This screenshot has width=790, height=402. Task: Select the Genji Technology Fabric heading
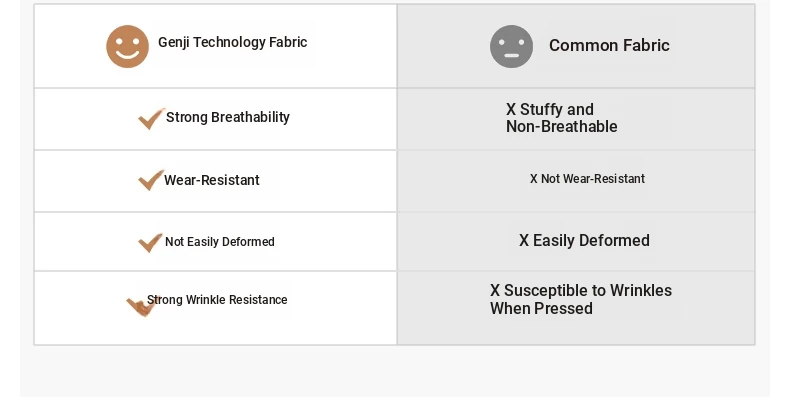pos(233,42)
